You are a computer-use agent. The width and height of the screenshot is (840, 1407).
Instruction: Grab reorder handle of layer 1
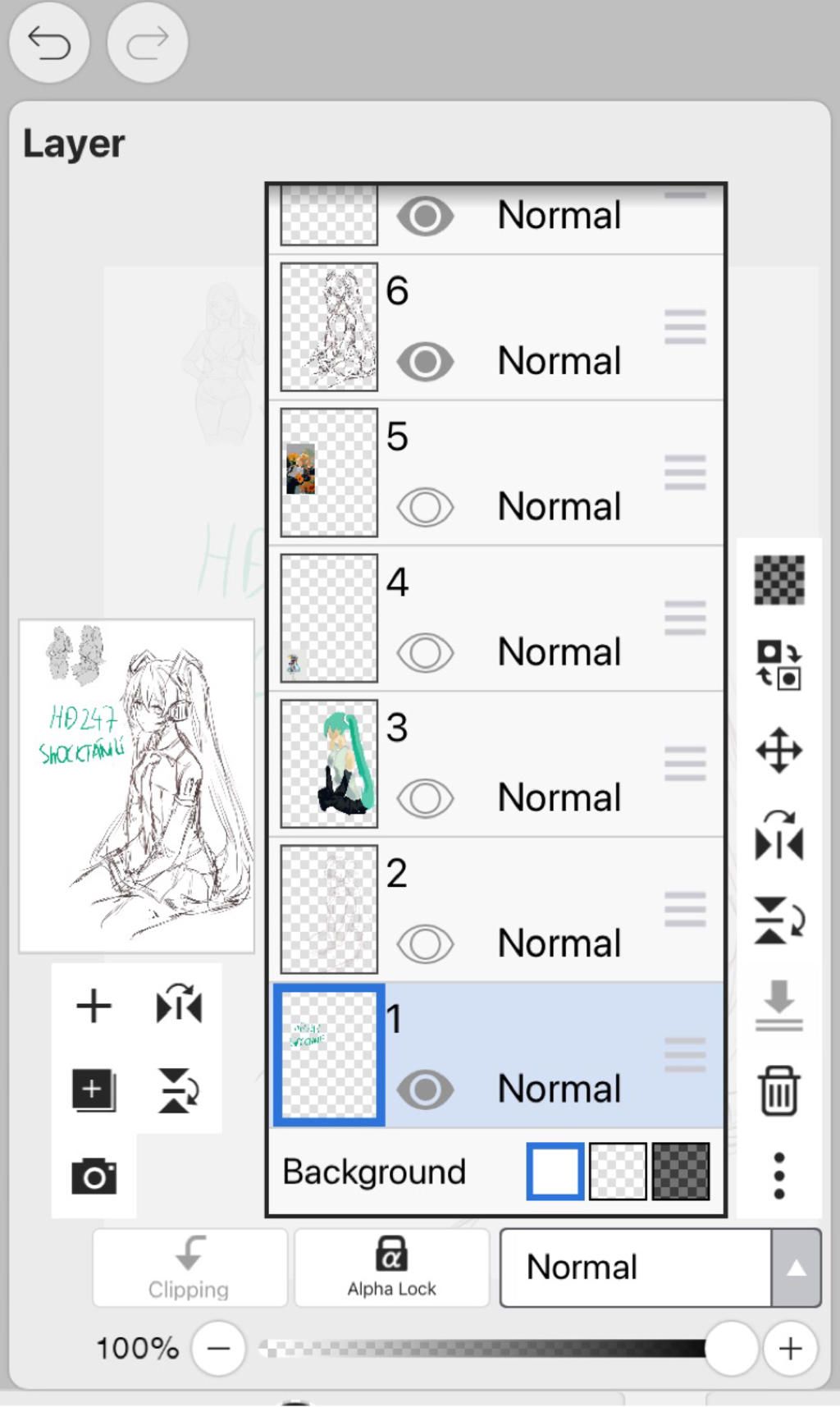[x=685, y=1055]
